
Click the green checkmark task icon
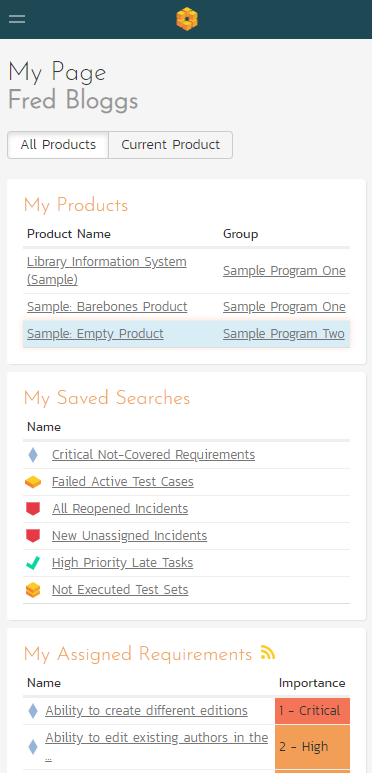point(33,563)
